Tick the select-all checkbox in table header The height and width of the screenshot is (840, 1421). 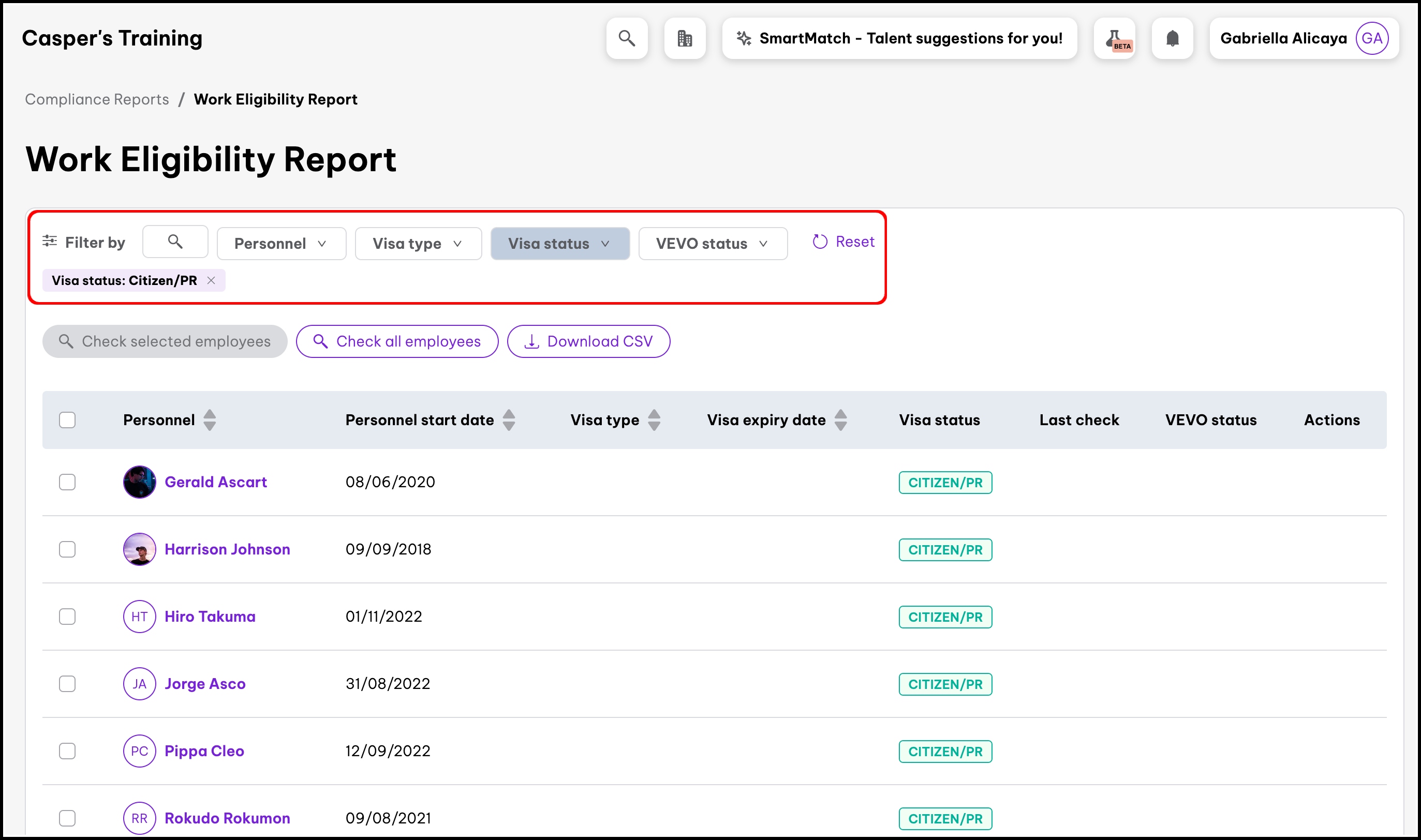67,420
